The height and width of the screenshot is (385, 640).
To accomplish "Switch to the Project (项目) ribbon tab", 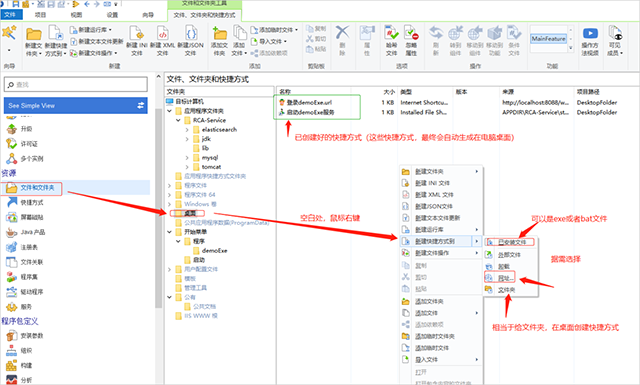I will coord(40,15).
